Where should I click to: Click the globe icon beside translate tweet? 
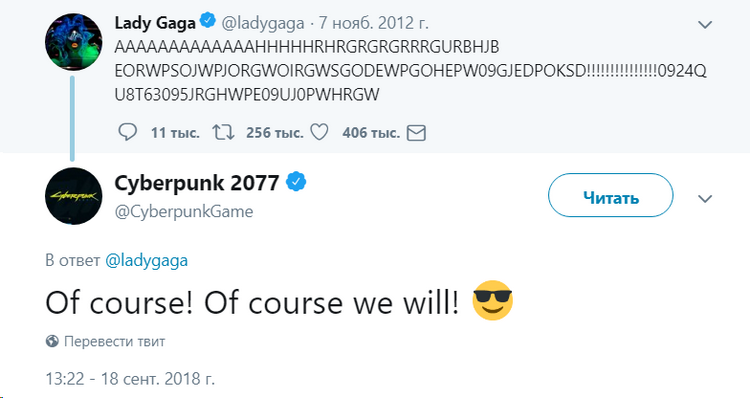[52, 342]
